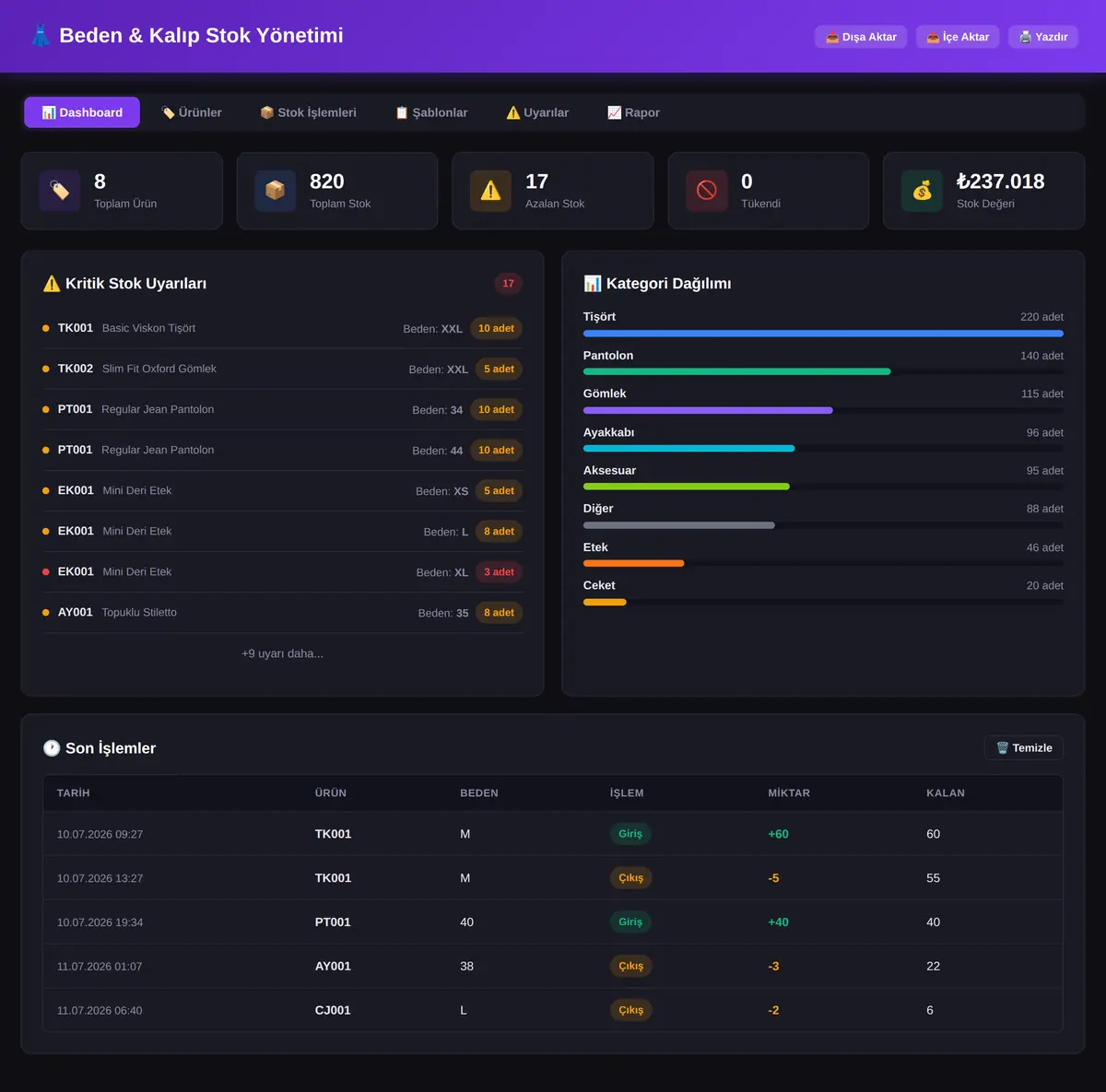The height and width of the screenshot is (1092, 1106).
Task: Click the dress logo icon in header
Action: click(x=41, y=36)
